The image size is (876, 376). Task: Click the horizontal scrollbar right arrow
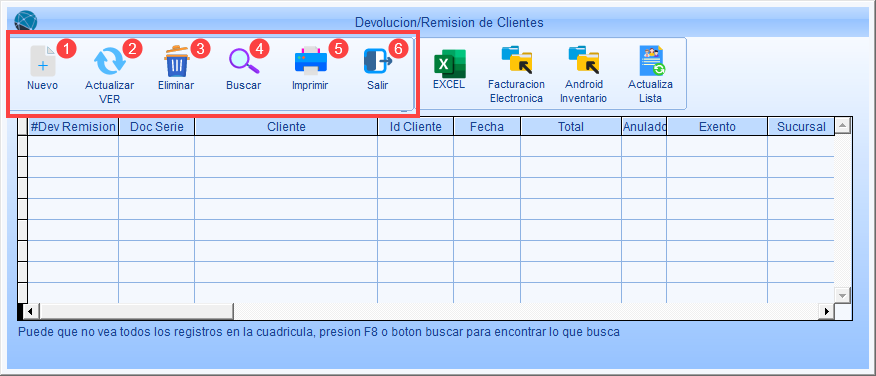825,311
